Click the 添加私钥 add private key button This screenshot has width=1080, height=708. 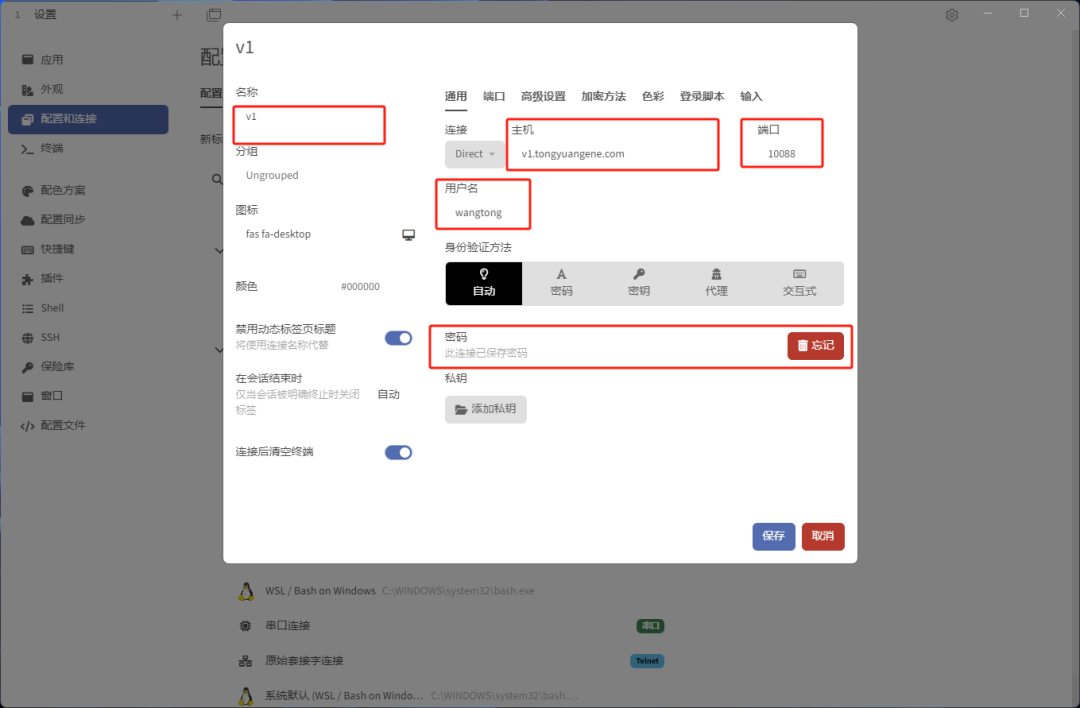[x=486, y=409]
